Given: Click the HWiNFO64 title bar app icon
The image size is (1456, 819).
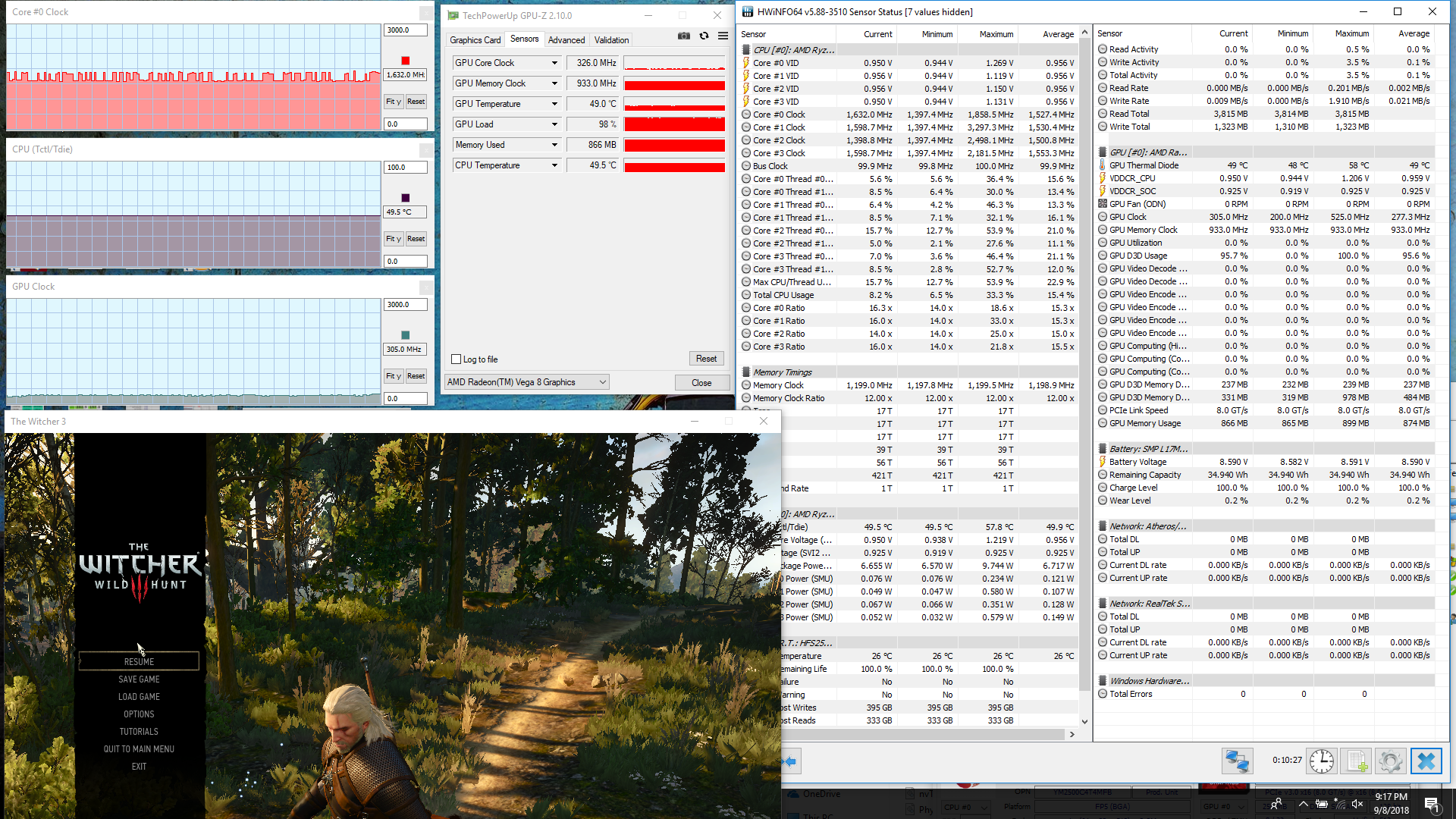Looking at the screenshot, I should [748, 12].
